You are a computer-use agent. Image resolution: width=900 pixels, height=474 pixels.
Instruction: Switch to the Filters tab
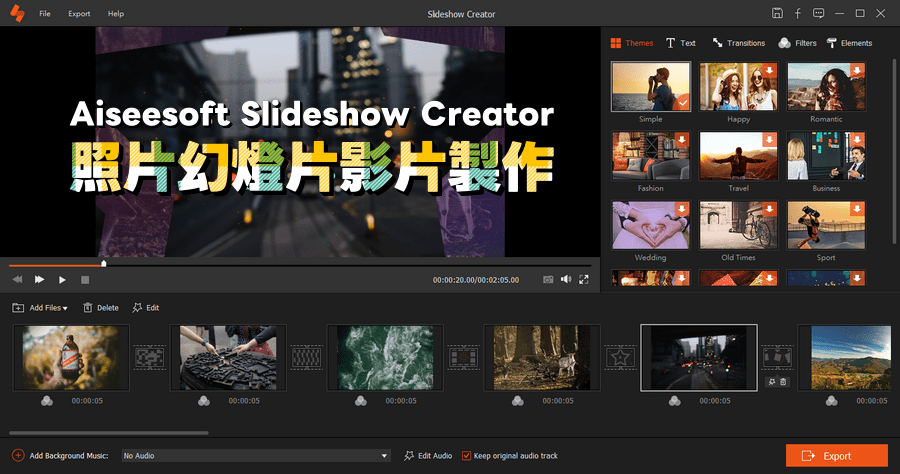797,43
